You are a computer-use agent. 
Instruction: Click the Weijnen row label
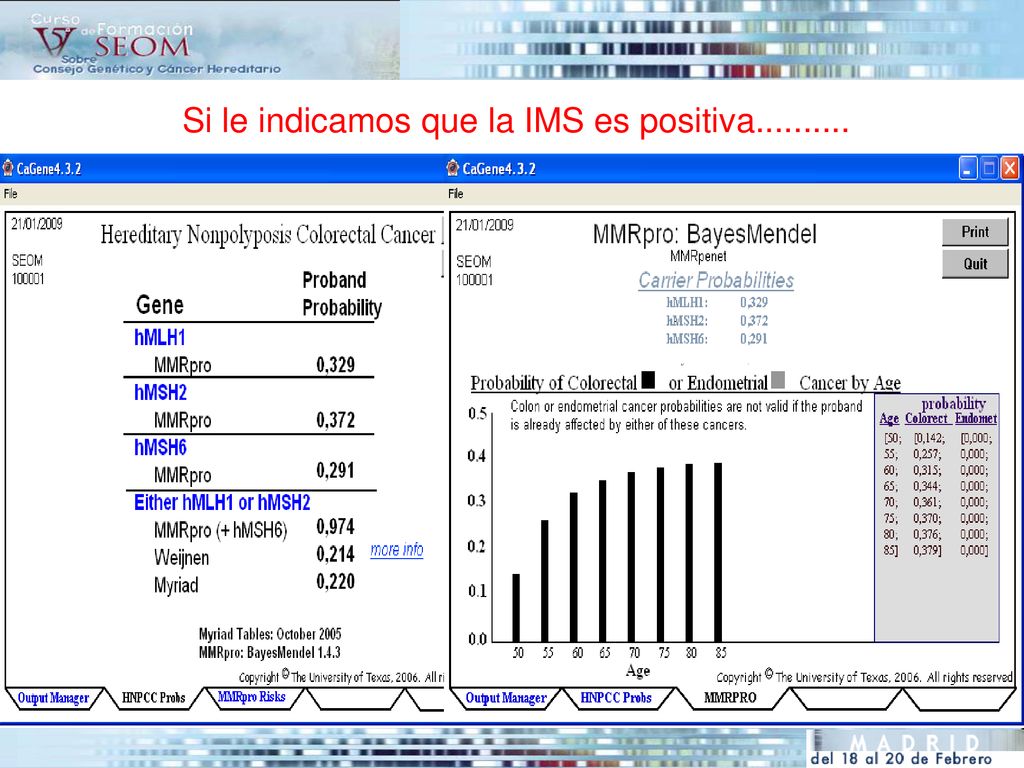[x=182, y=558]
